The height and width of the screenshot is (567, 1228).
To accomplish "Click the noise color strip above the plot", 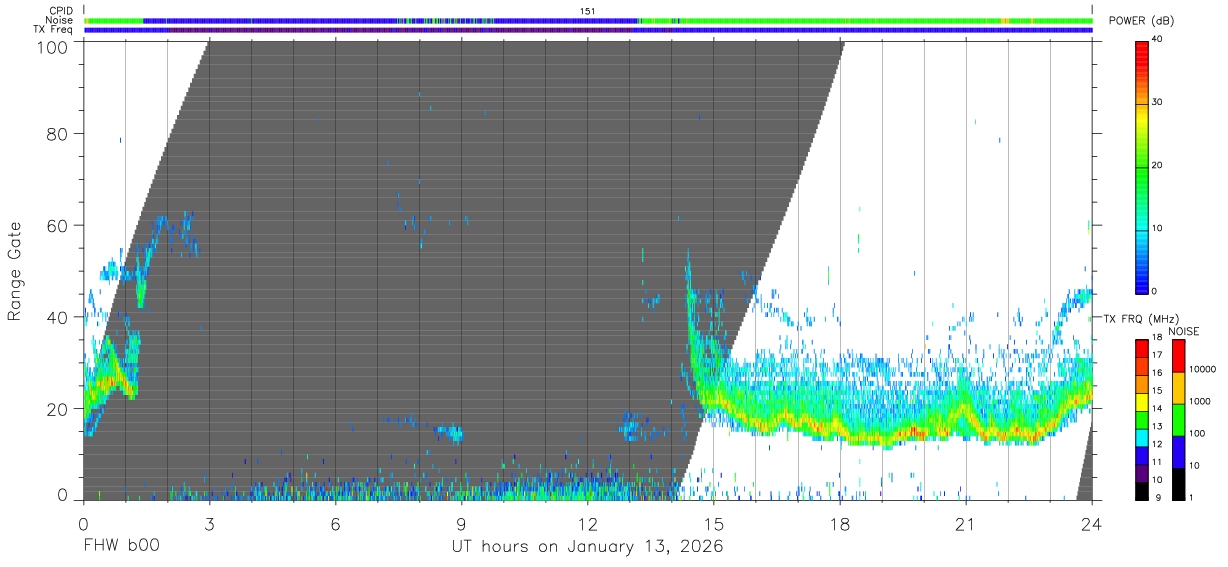I will (x=588, y=20).
